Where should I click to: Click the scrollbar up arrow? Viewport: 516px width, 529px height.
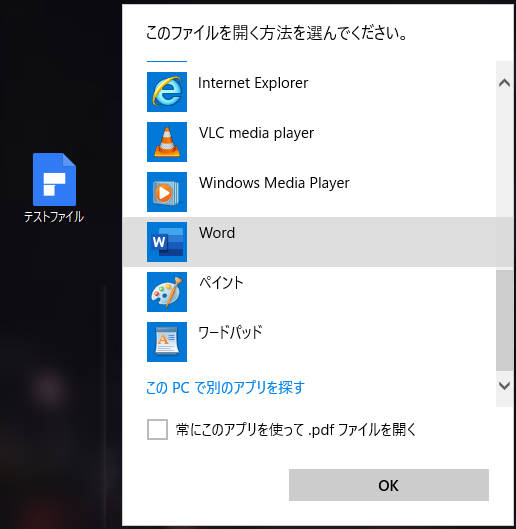coord(505,83)
